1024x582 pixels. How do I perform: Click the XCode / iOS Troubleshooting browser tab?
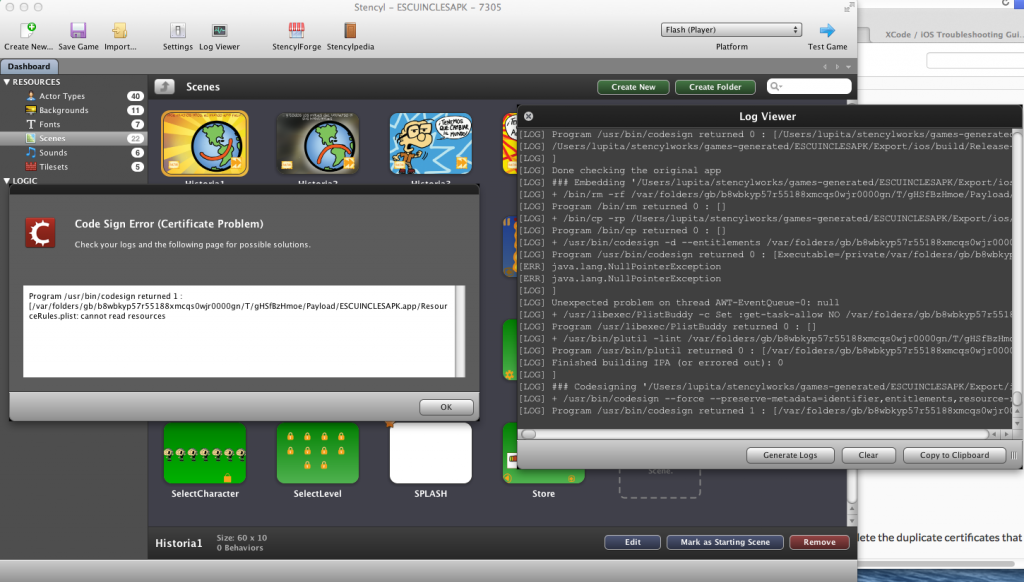point(947,35)
